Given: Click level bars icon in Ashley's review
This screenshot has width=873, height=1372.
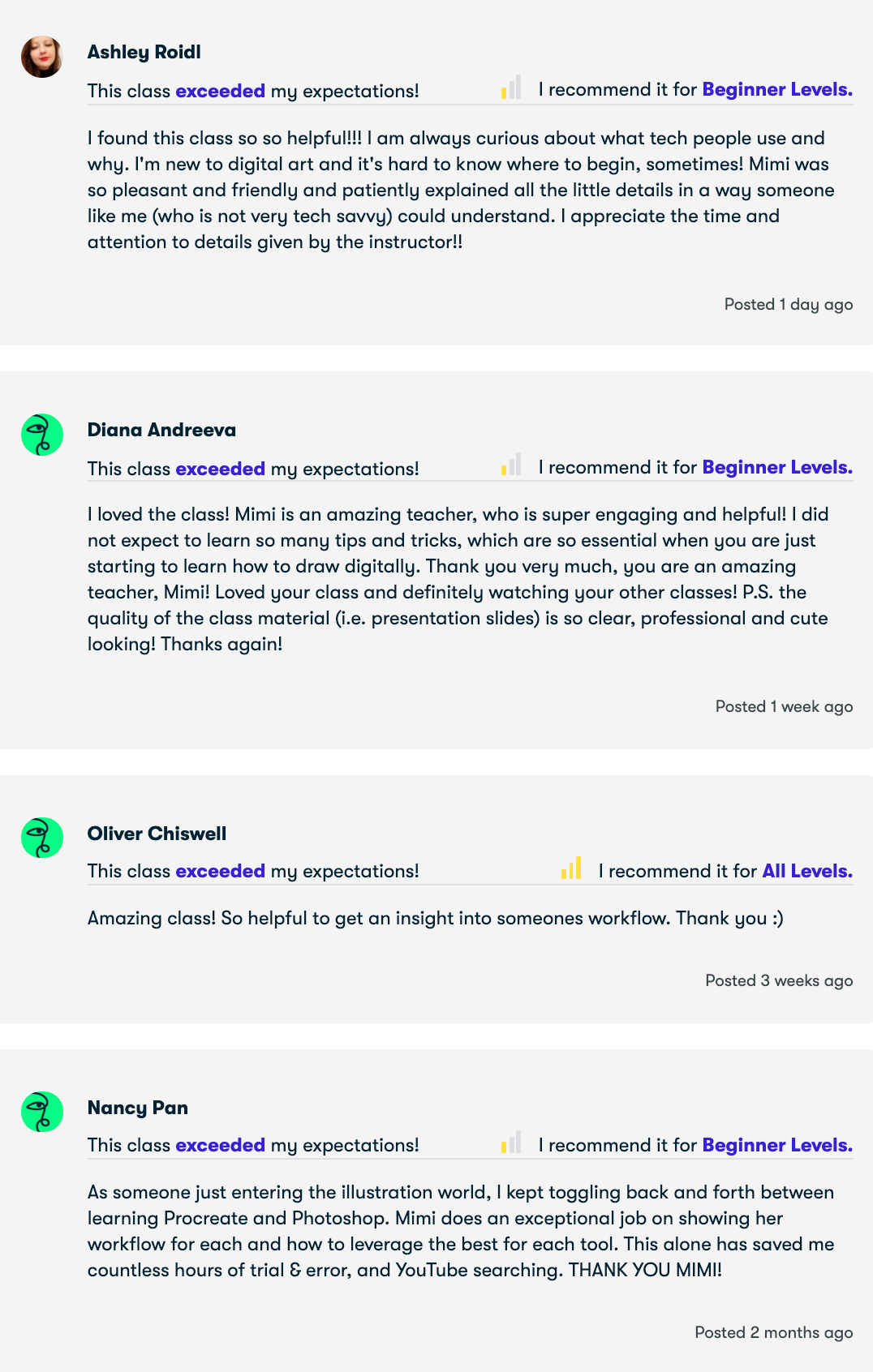Looking at the screenshot, I should click(x=511, y=87).
